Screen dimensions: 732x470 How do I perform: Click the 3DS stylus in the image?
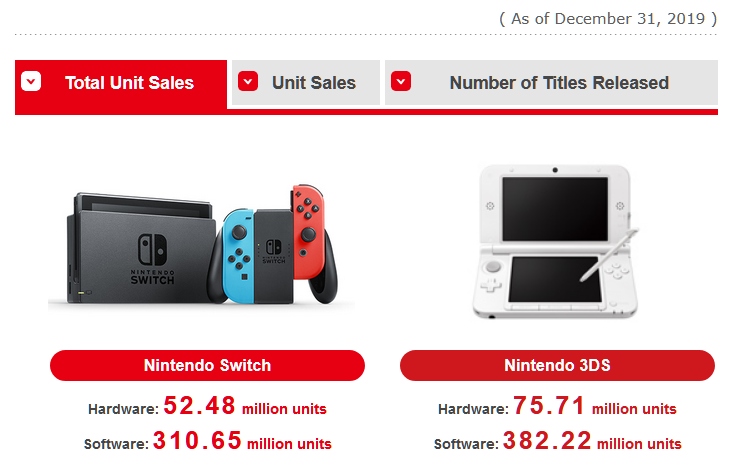click(x=609, y=255)
